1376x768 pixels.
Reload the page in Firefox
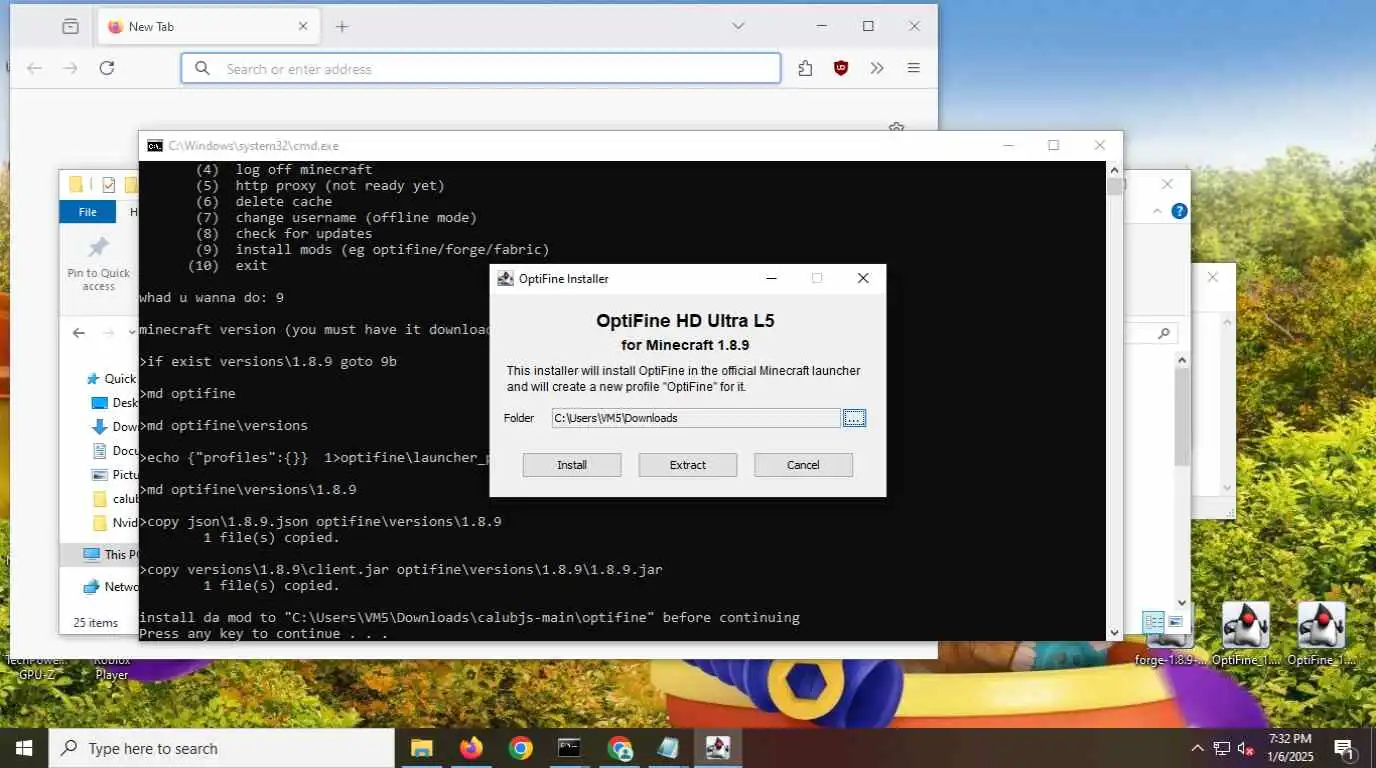click(107, 68)
